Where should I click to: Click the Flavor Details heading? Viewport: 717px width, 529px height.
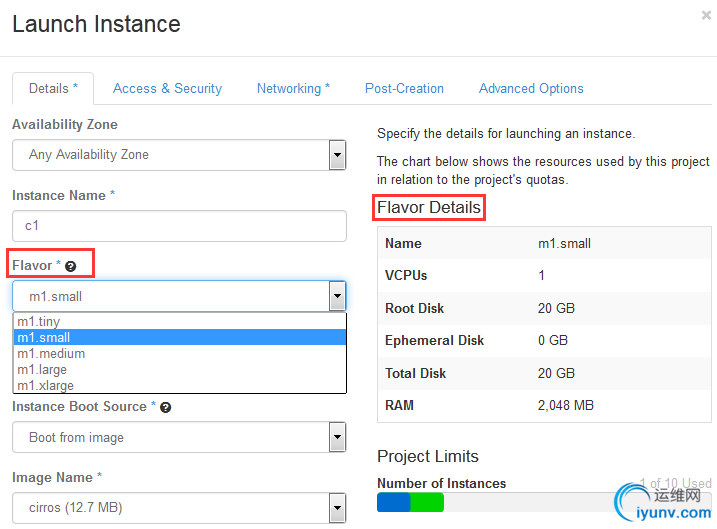(x=429, y=208)
